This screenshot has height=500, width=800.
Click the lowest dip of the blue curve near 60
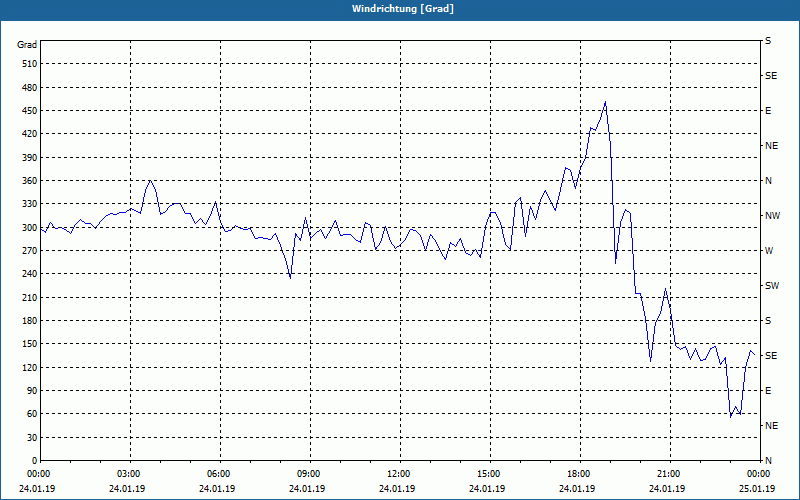tap(731, 417)
